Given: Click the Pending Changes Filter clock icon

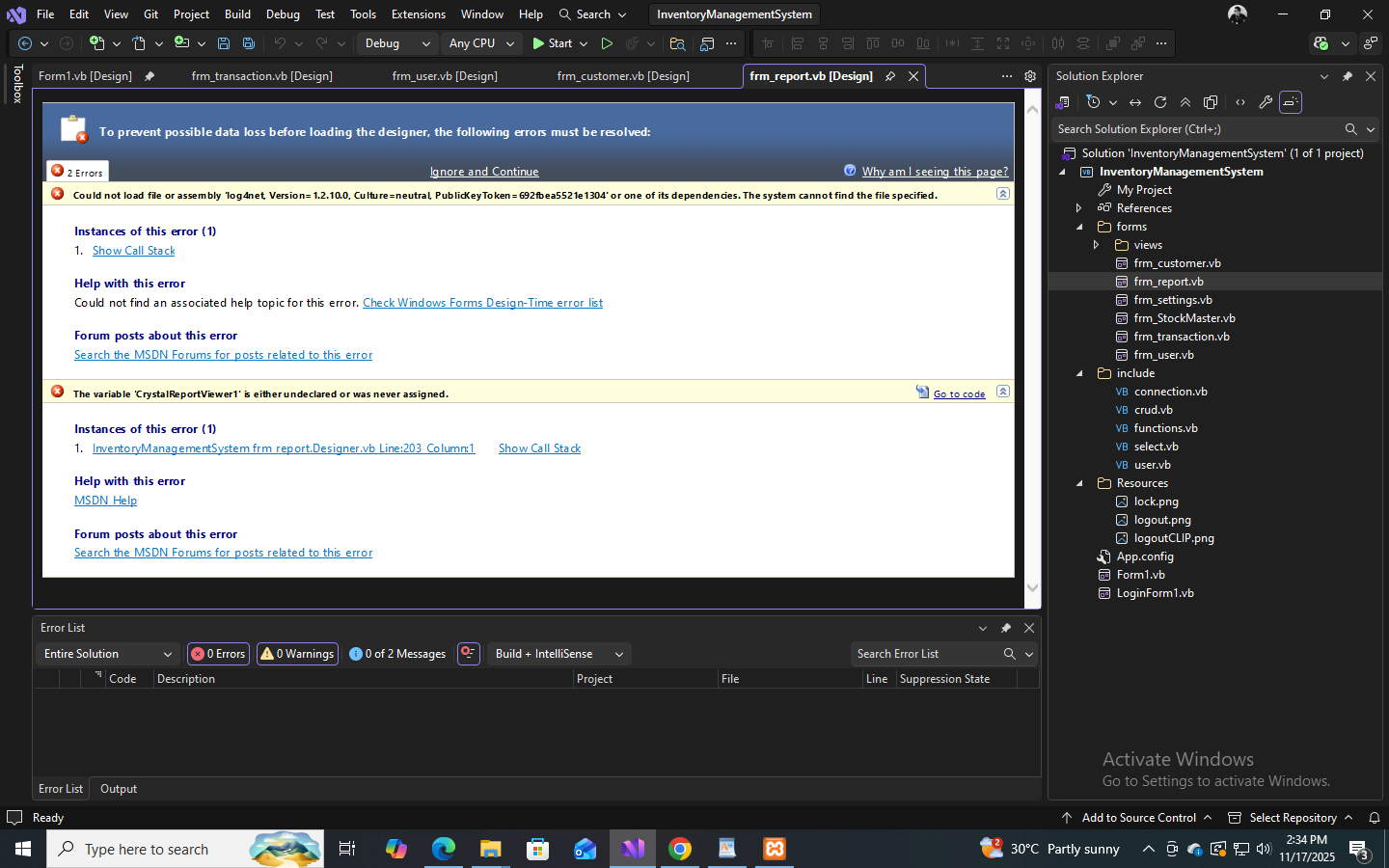Looking at the screenshot, I should pyautogui.click(x=1093, y=102).
